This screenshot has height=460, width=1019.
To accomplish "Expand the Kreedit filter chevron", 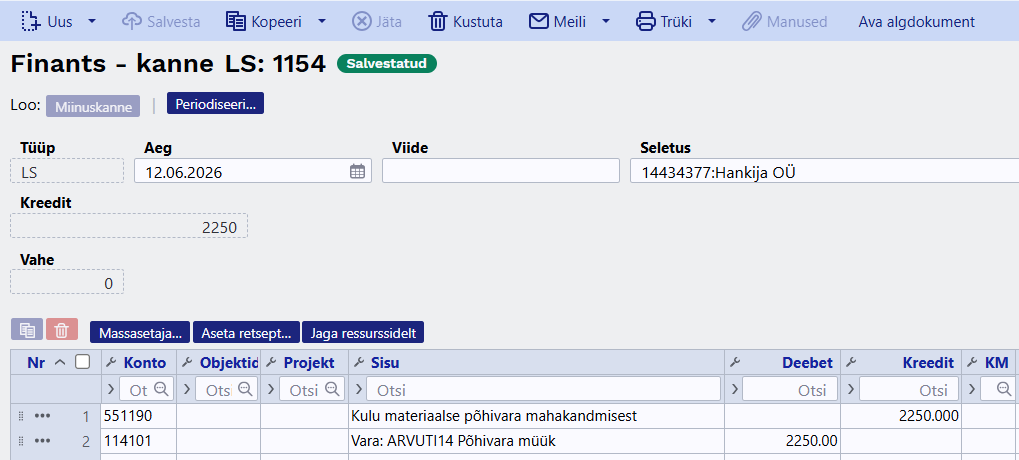I will [851, 389].
